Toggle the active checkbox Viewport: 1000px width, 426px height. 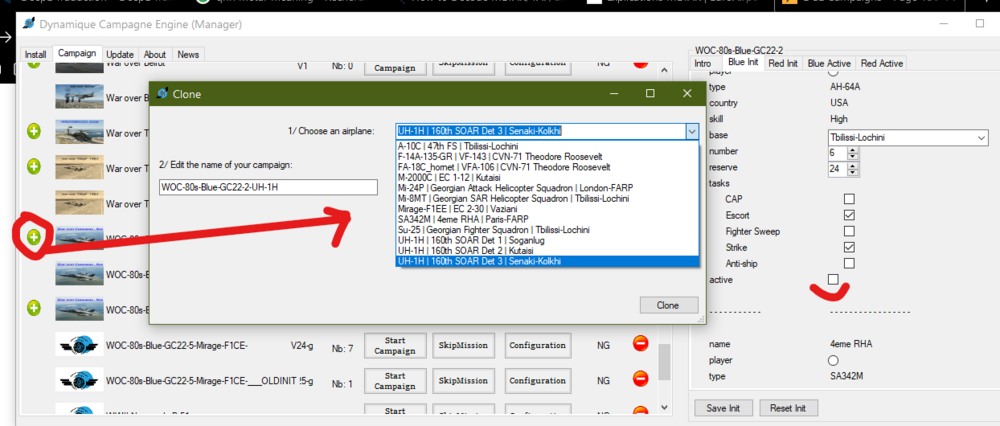pos(833,279)
